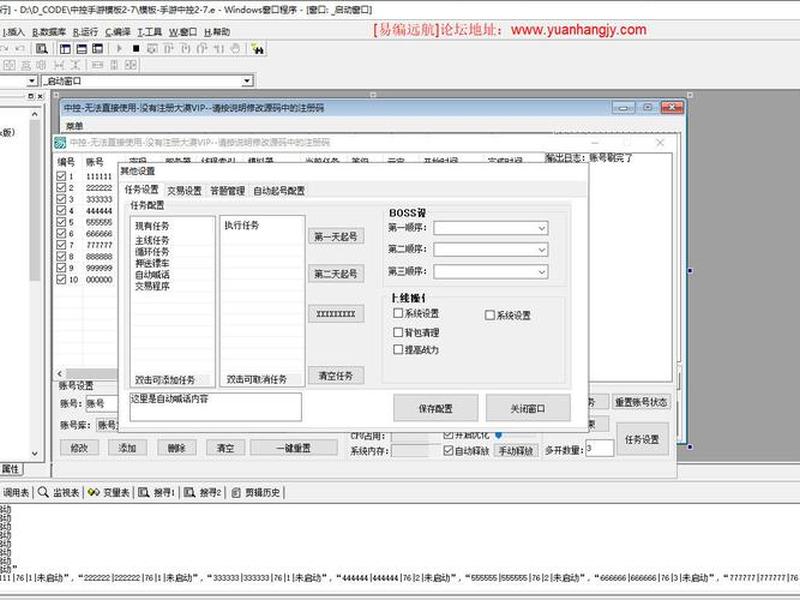Click the left panel vertical scrollbar thumb
This screenshot has height=600, width=800.
point(35,201)
